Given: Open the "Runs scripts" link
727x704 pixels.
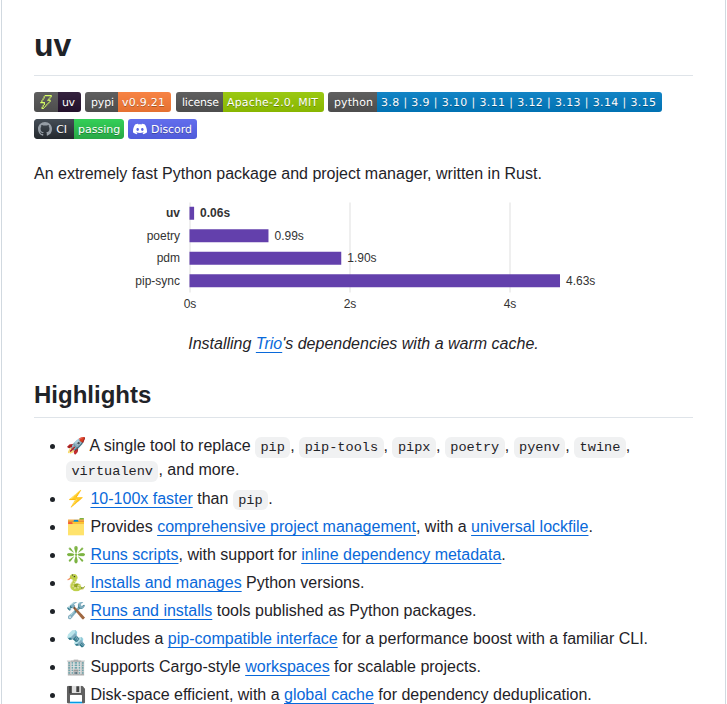Looking at the screenshot, I should click(134, 554).
